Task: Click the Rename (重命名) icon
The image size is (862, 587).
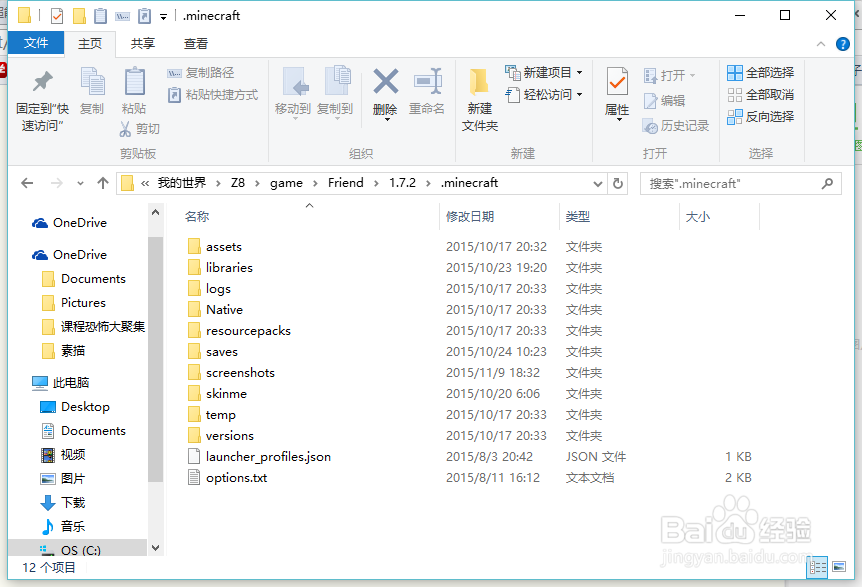Action: [427, 81]
